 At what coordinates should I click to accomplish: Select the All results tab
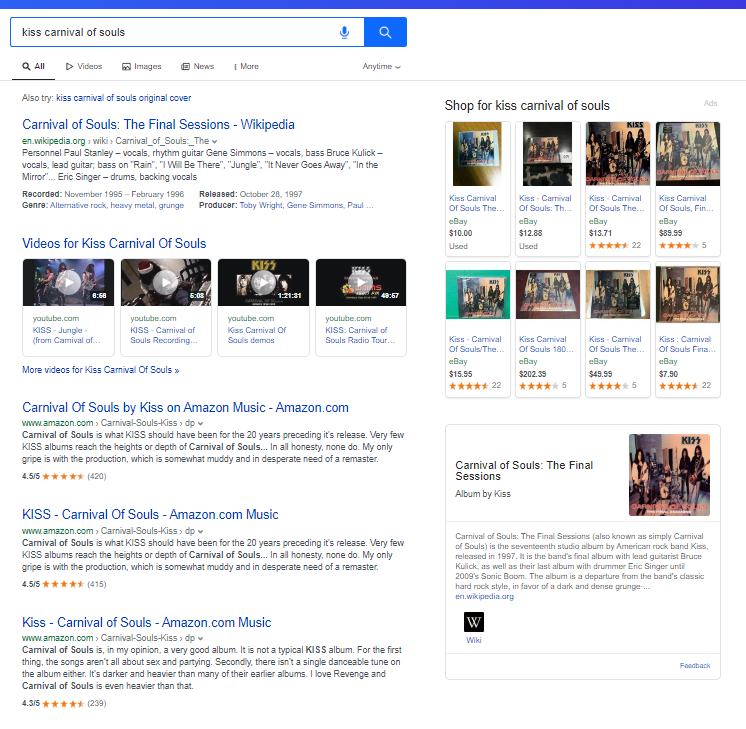34,67
